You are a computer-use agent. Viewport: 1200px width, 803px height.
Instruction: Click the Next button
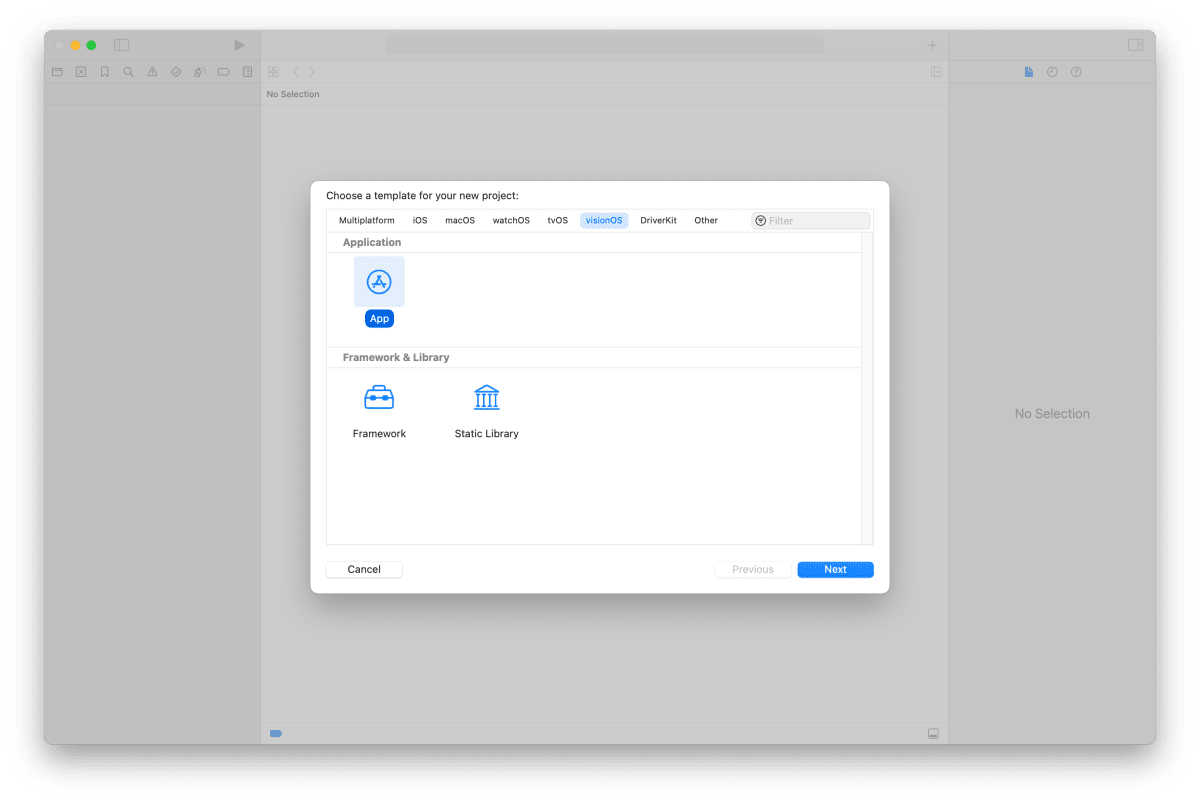(835, 569)
